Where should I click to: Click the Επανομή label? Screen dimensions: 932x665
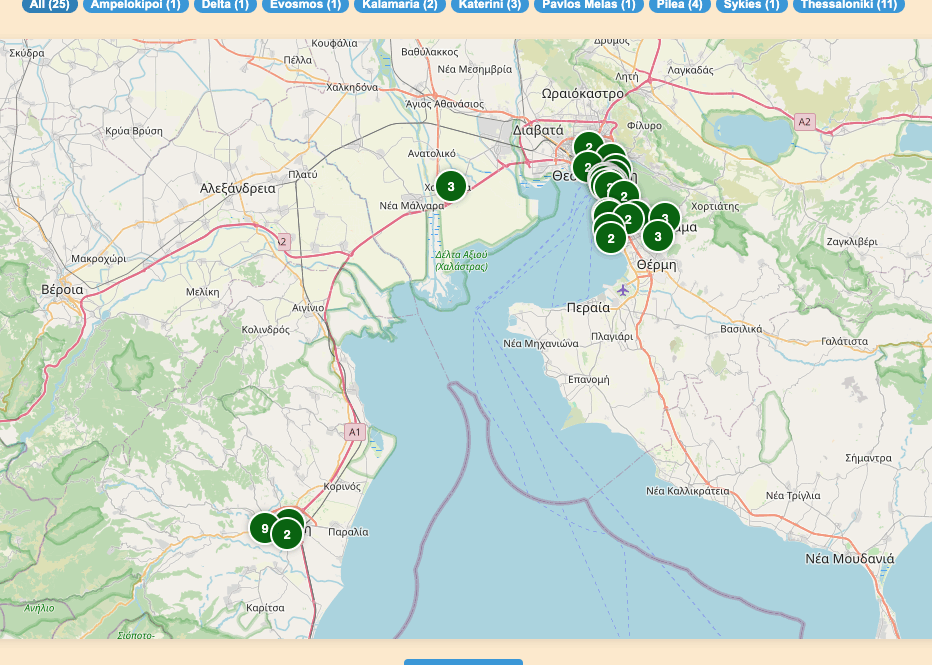coord(588,379)
